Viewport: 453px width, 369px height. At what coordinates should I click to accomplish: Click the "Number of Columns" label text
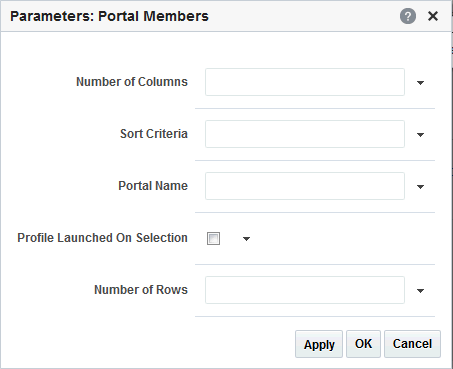click(x=132, y=82)
